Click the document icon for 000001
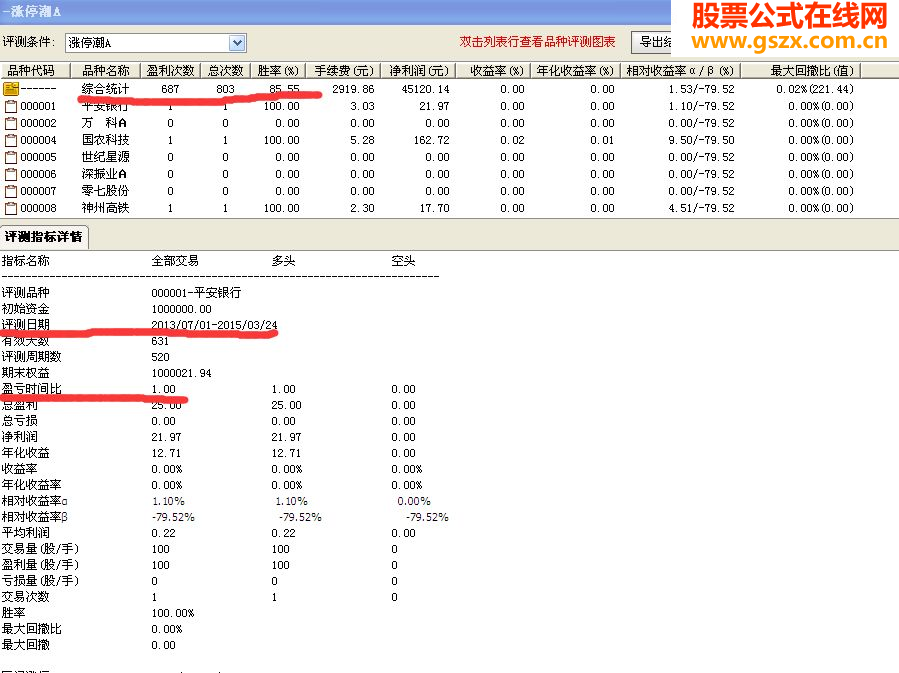Screen dimensions: 899x673 10,106
